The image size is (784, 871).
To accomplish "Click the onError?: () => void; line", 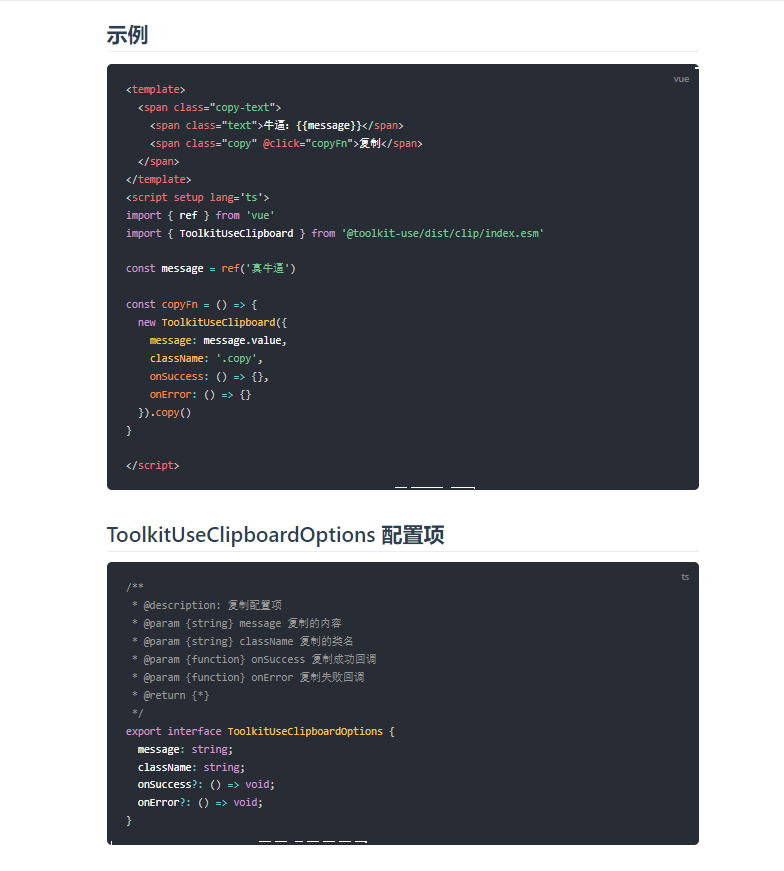I will (200, 802).
